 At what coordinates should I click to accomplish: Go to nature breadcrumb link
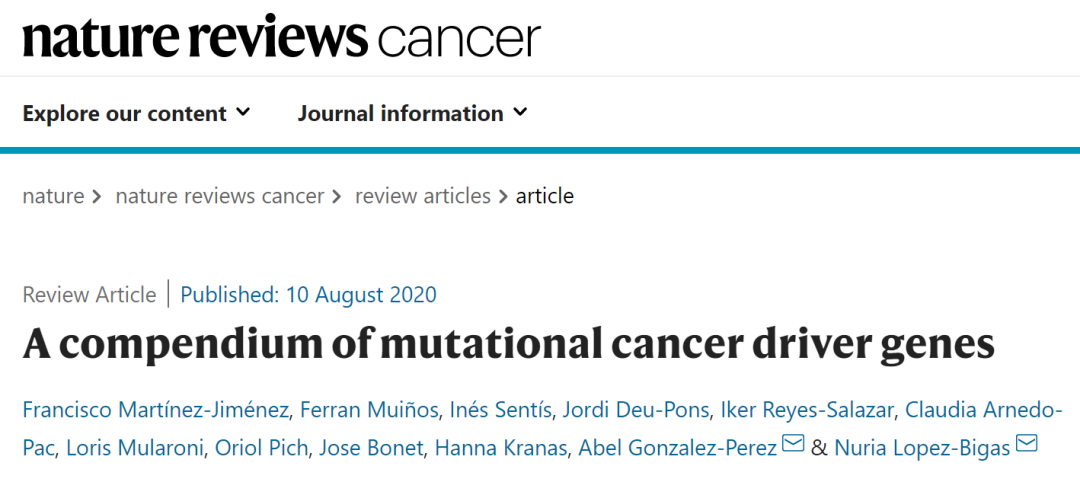coord(53,196)
